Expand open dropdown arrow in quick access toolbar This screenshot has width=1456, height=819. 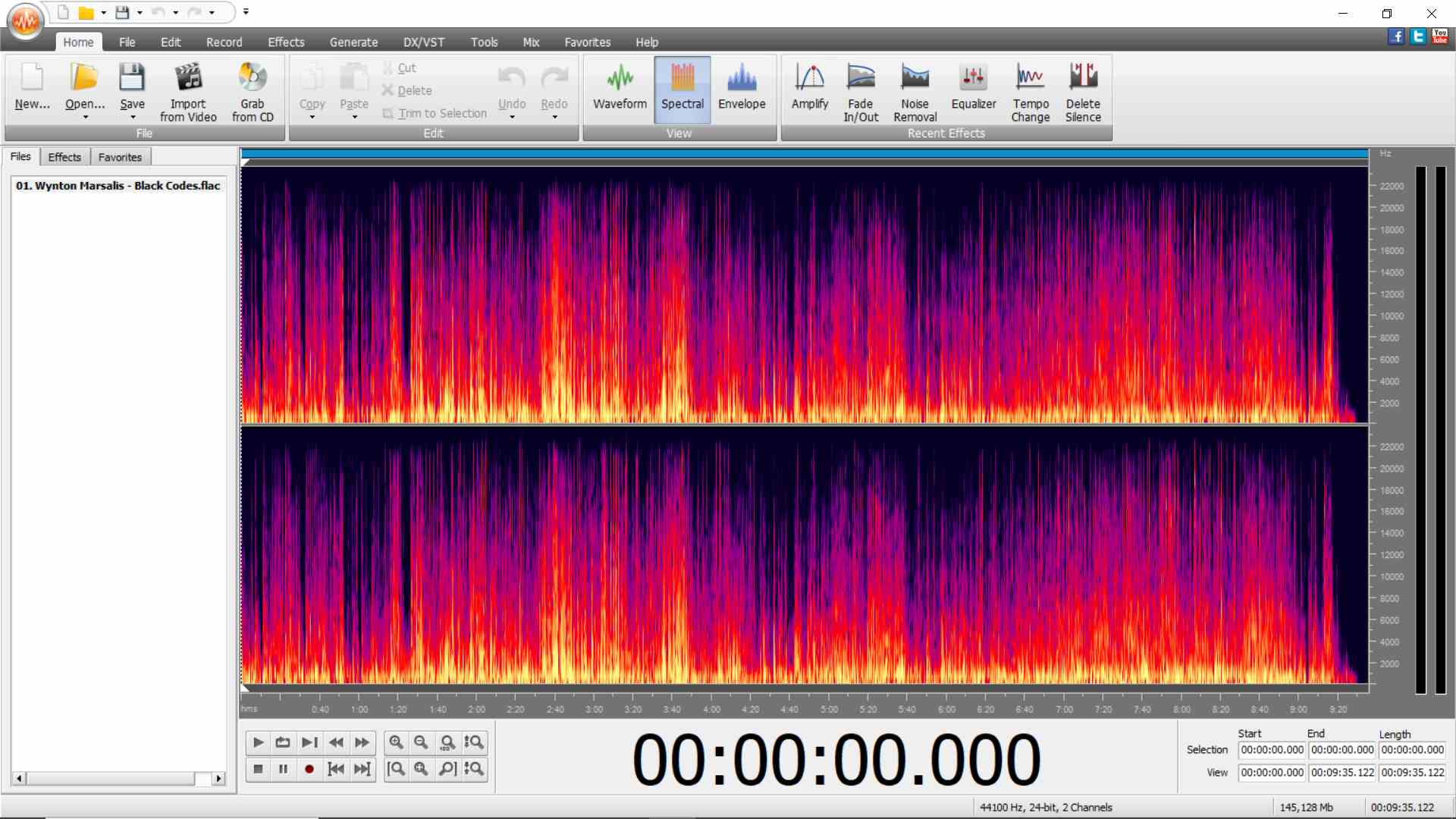click(103, 13)
